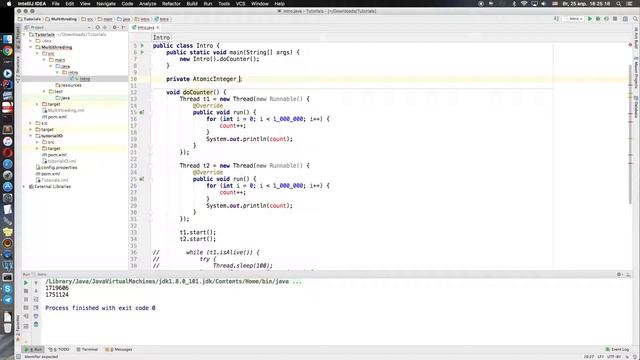Rerun Intro using the Run panel's green arrow
The width and height of the screenshot is (640, 360).
coord(26,282)
